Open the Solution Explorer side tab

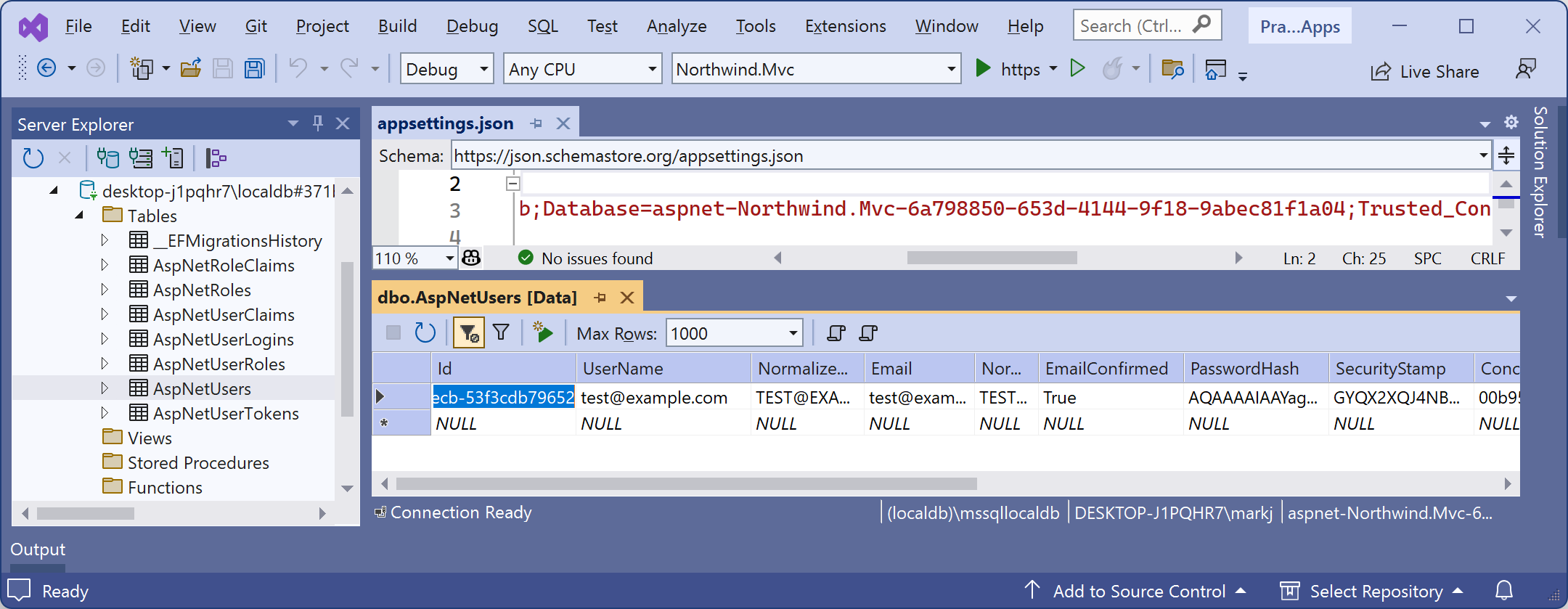point(1540,172)
